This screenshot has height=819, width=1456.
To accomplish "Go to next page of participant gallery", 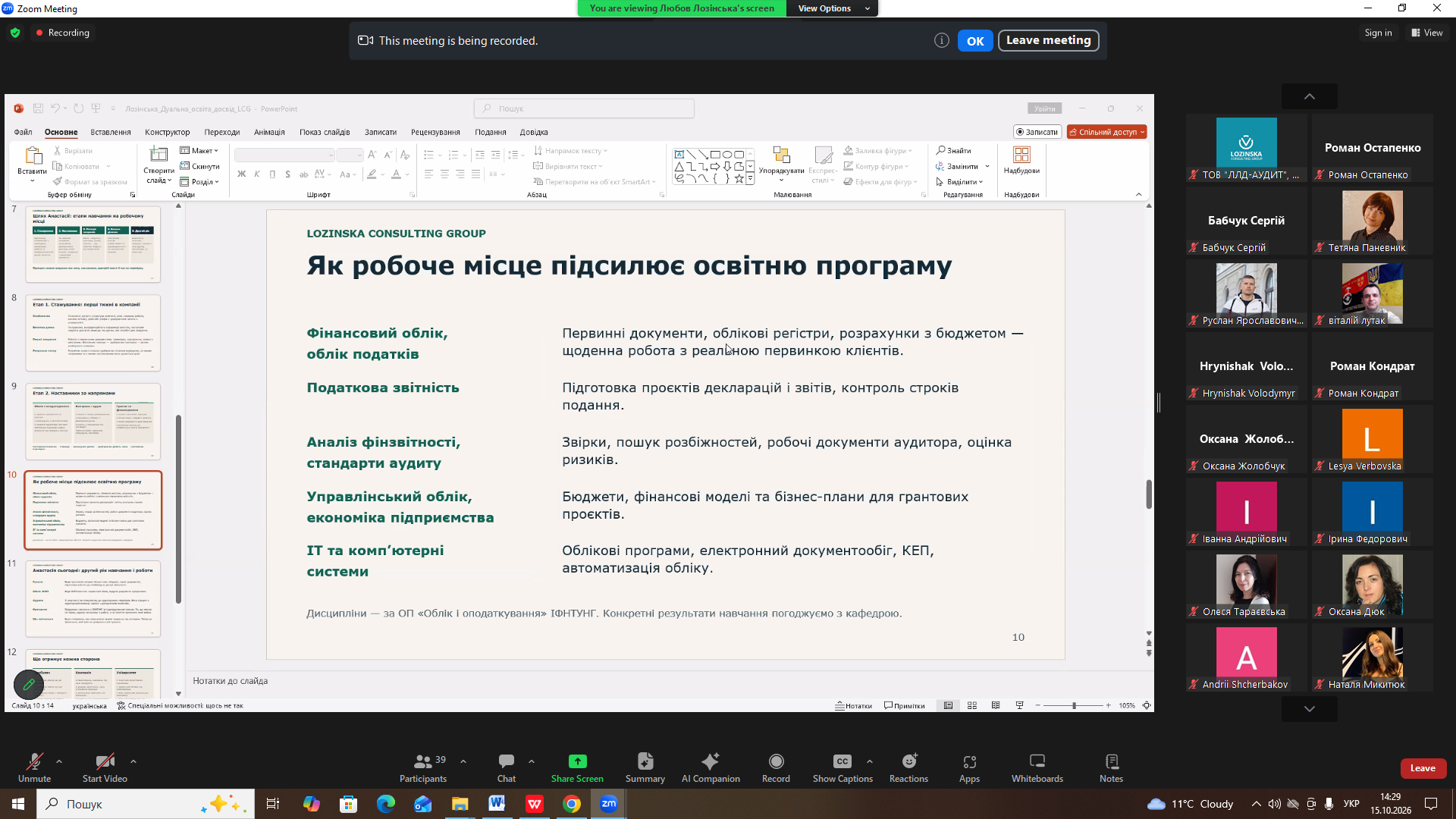I will click(1310, 709).
